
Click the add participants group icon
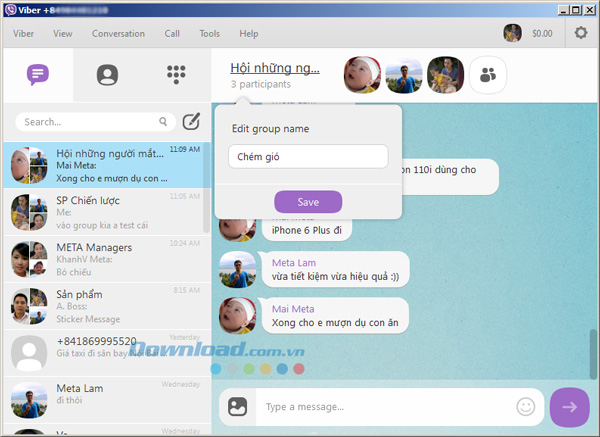coord(488,75)
